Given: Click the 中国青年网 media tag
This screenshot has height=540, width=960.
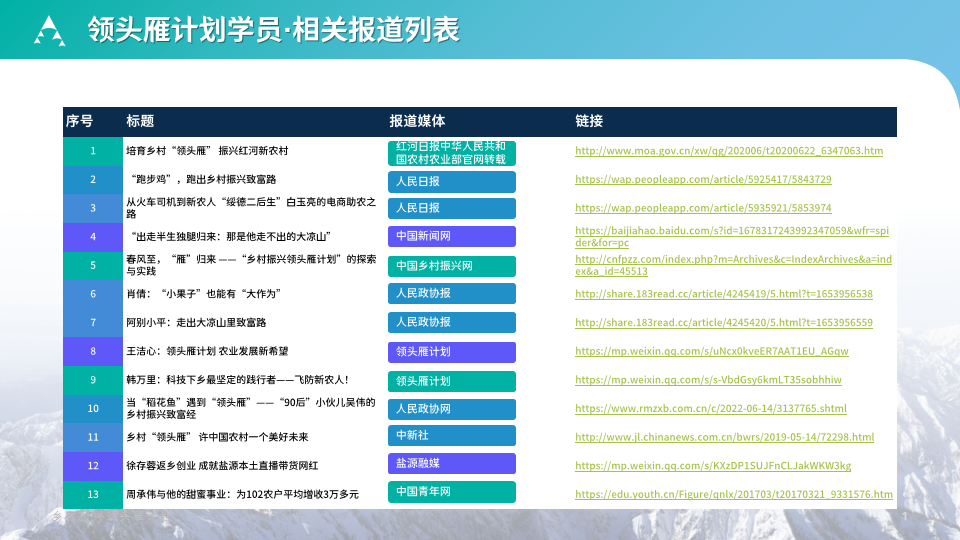Looking at the screenshot, I should (452, 492).
